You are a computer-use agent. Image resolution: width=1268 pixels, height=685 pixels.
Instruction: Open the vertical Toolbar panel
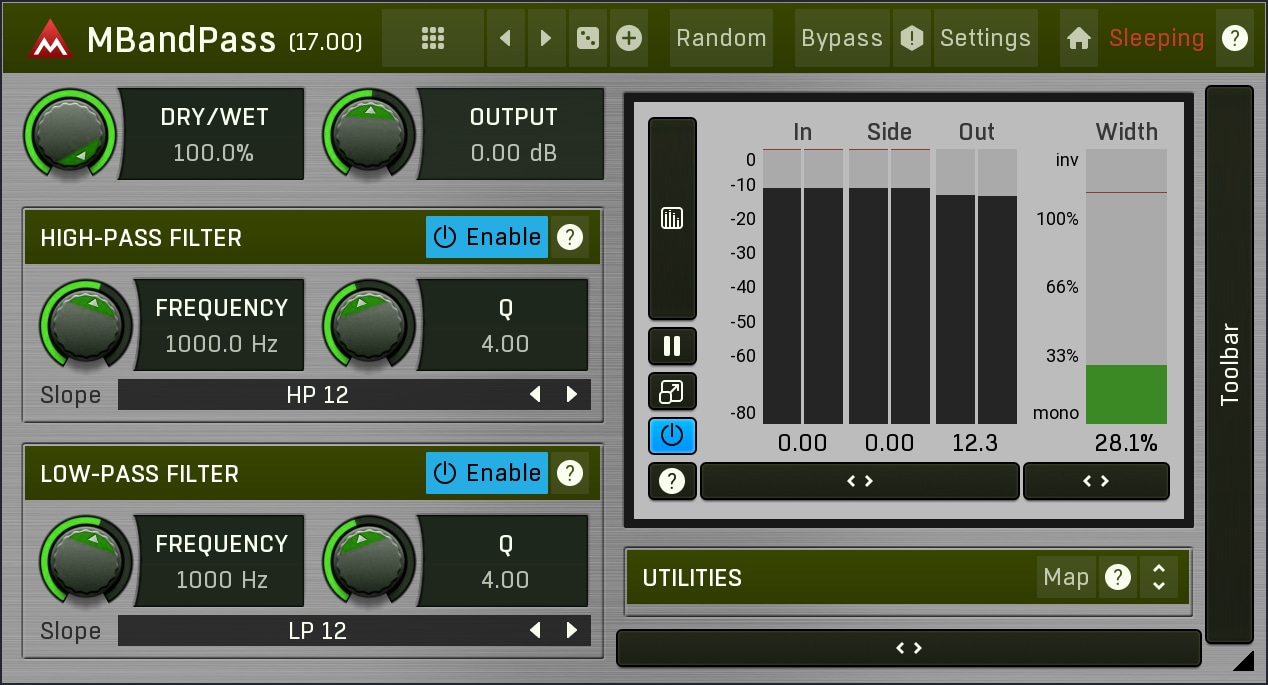tap(1229, 364)
